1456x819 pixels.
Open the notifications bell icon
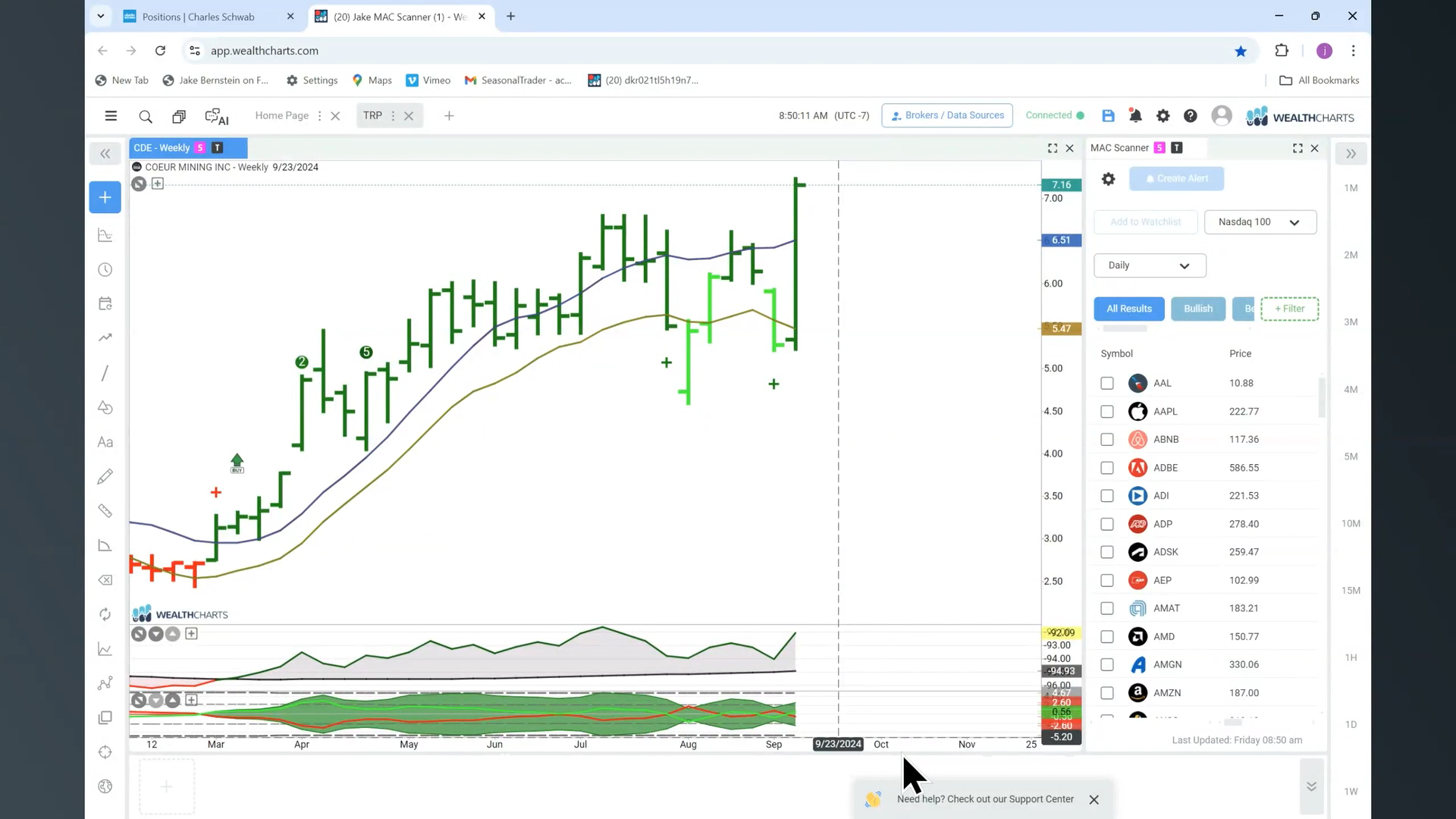1135,116
